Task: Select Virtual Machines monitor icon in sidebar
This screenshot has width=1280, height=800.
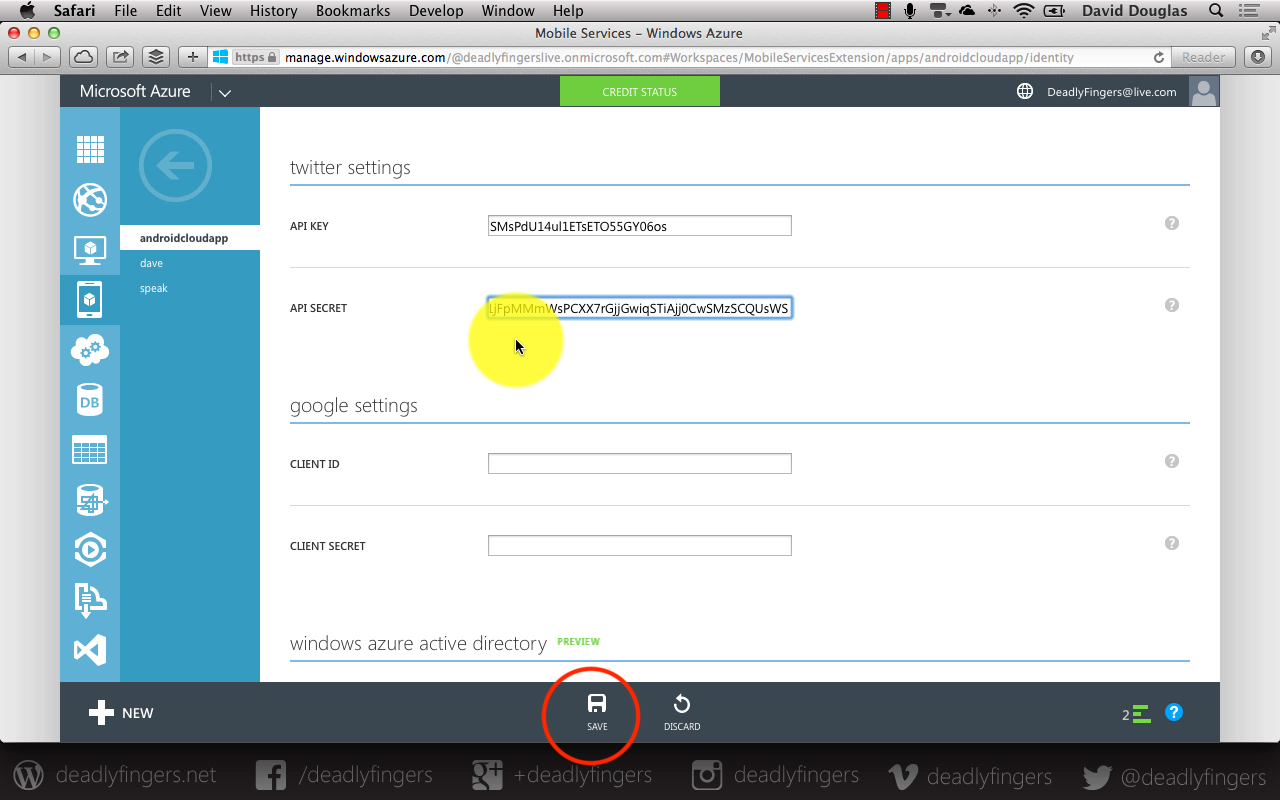Action: click(x=90, y=249)
